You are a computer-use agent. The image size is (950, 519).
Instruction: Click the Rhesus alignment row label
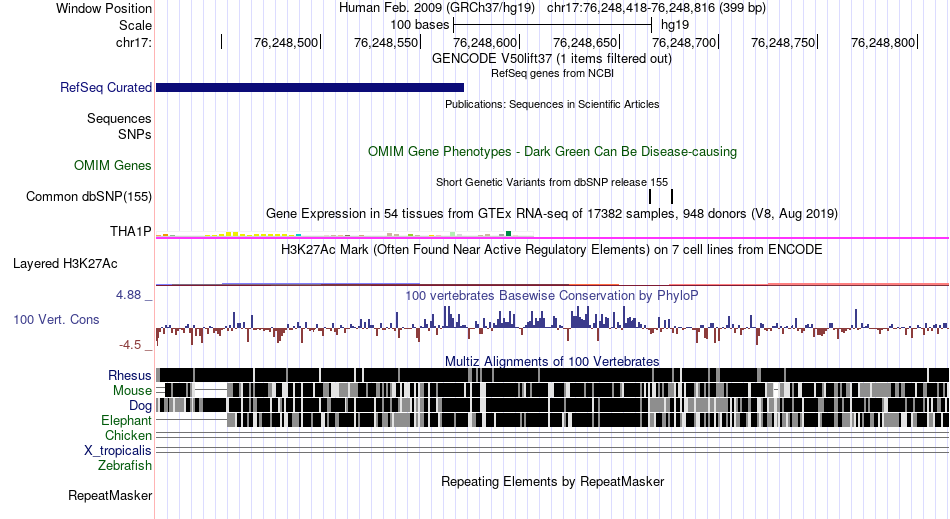coord(130,375)
